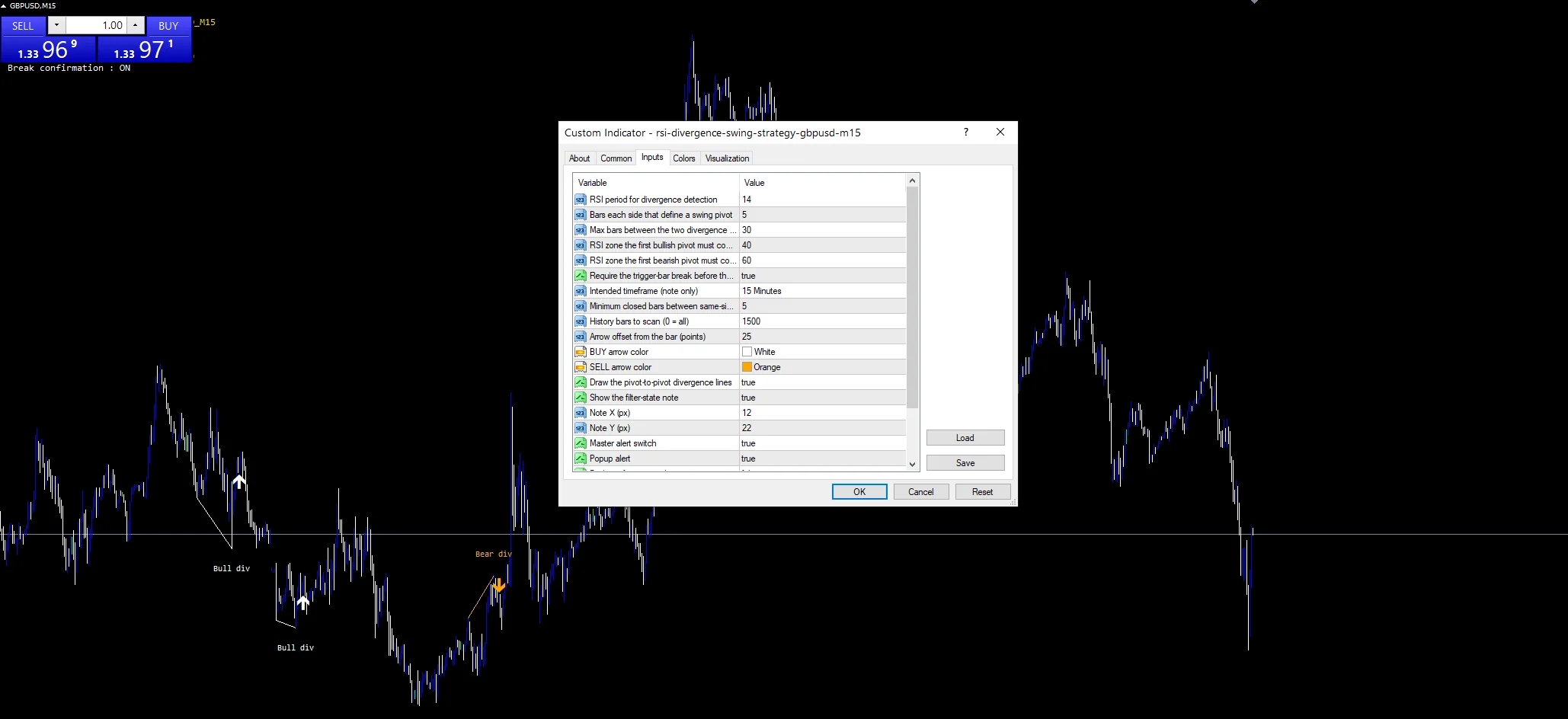This screenshot has width=1568, height=719.
Task: Click the Bear div label on the chart
Action: [493, 554]
